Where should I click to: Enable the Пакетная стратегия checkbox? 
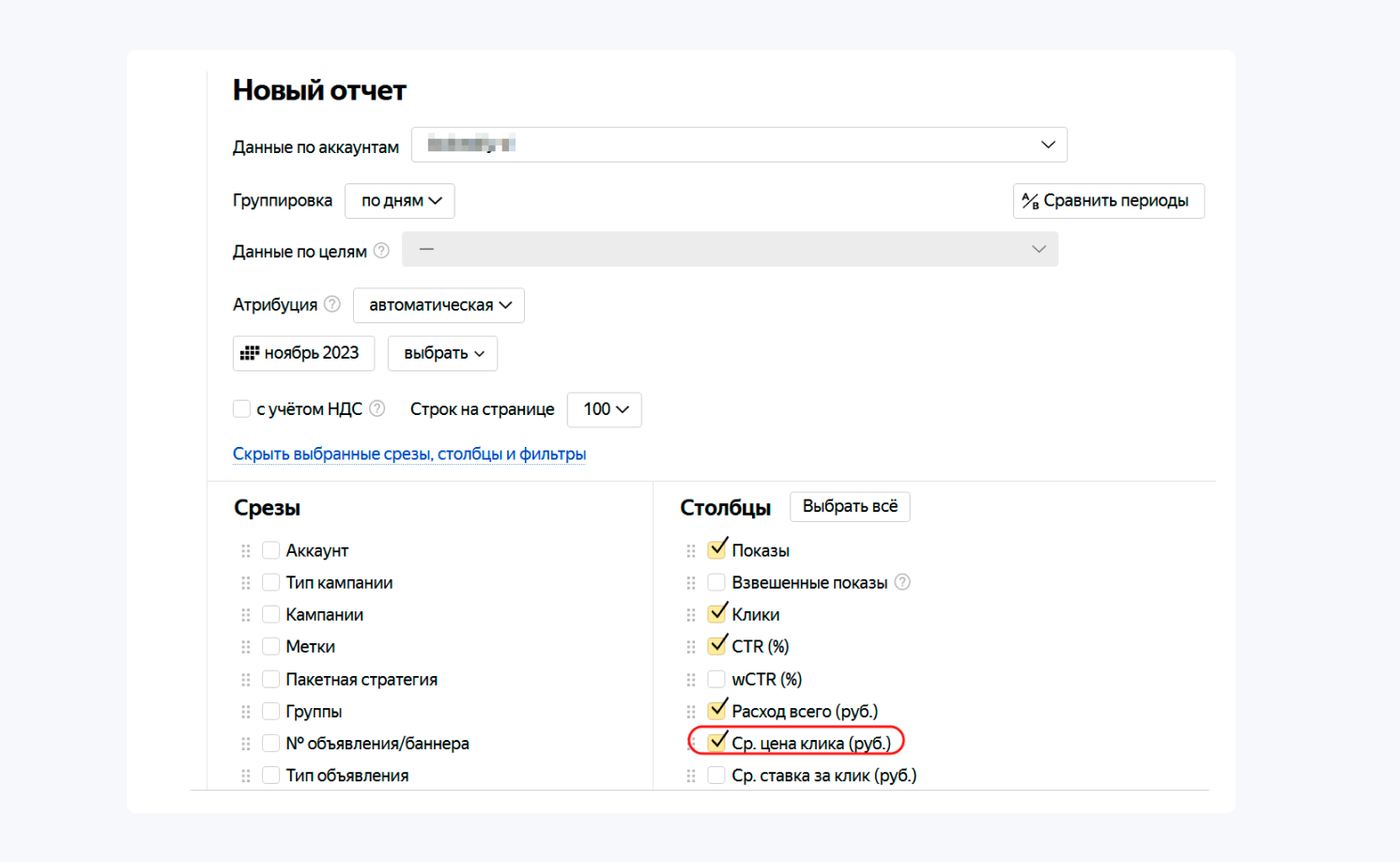271,679
